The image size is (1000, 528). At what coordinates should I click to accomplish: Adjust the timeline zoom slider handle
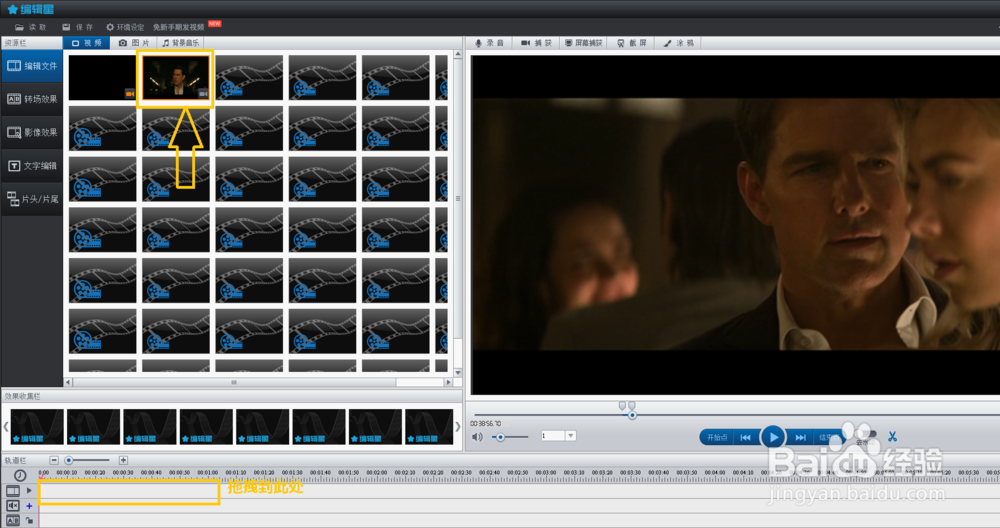(x=69, y=460)
